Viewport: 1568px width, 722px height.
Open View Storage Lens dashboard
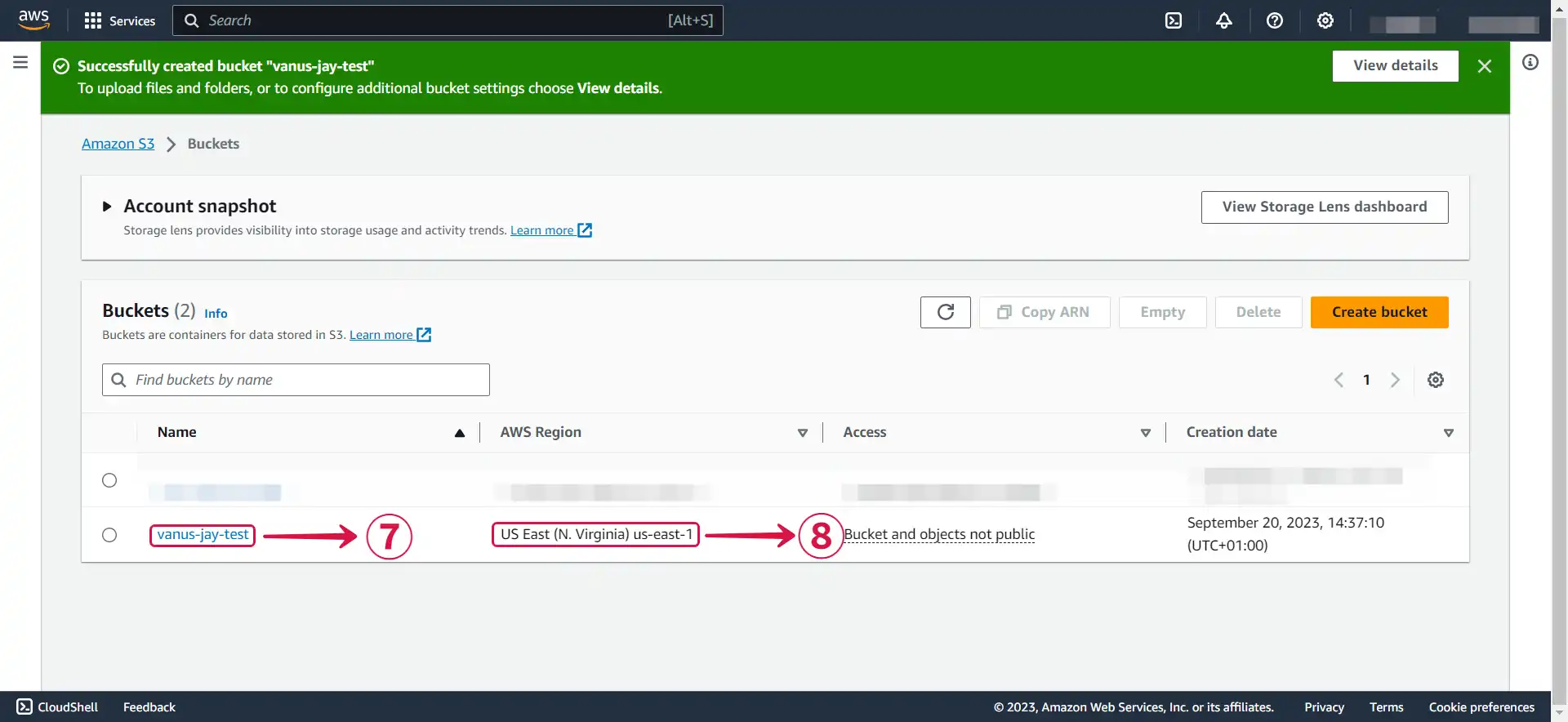coord(1325,207)
